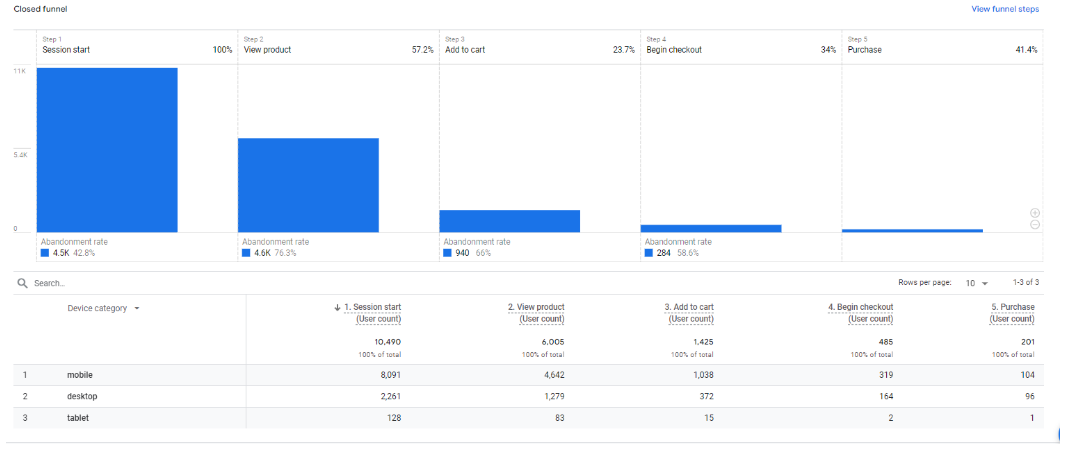Select the tablet row label
Image resolution: width=1086 pixels, height=468 pixels.
pos(78,418)
